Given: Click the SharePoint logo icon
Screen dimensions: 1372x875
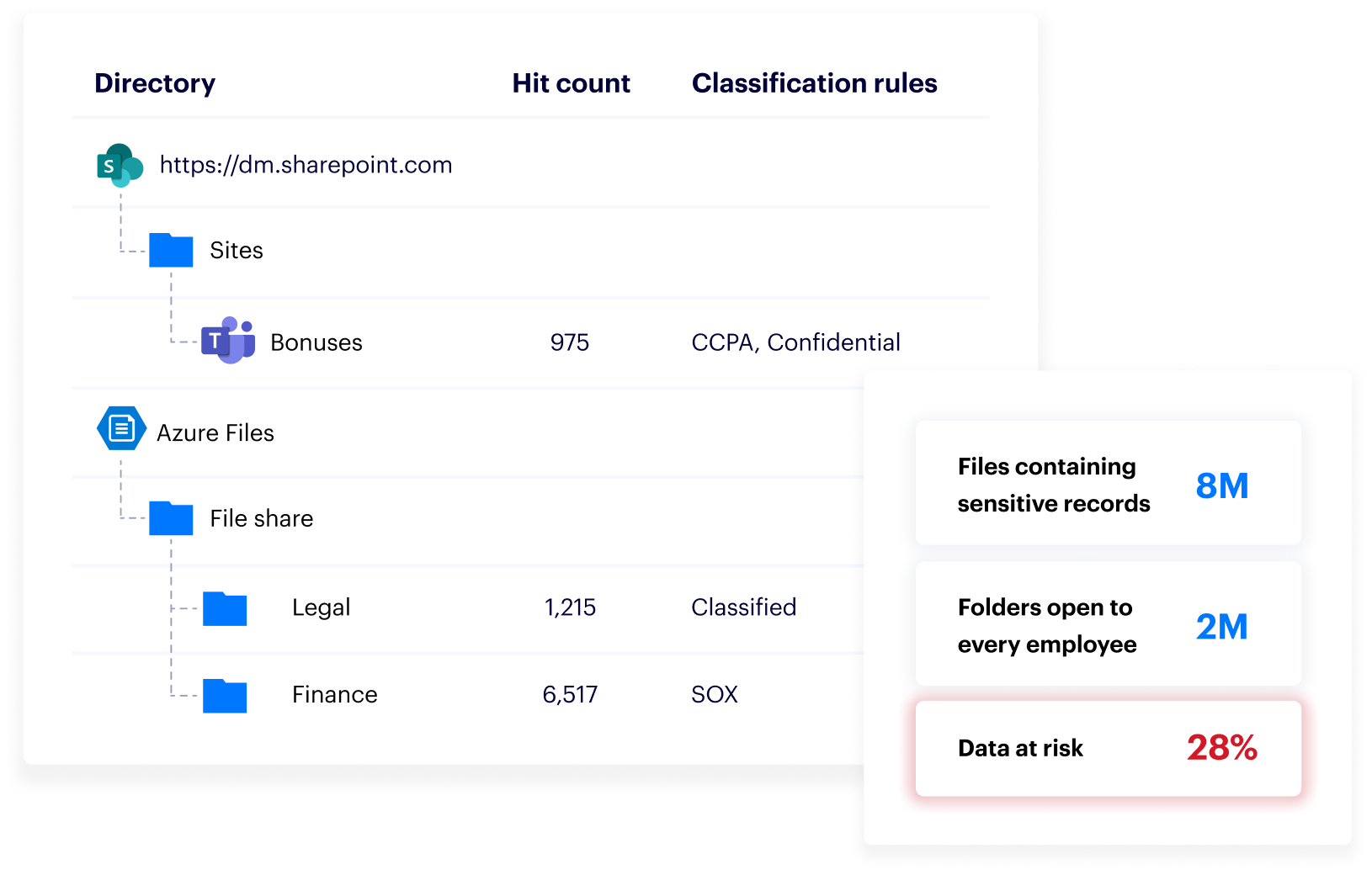Looking at the screenshot, I should [x=120, y=165].
